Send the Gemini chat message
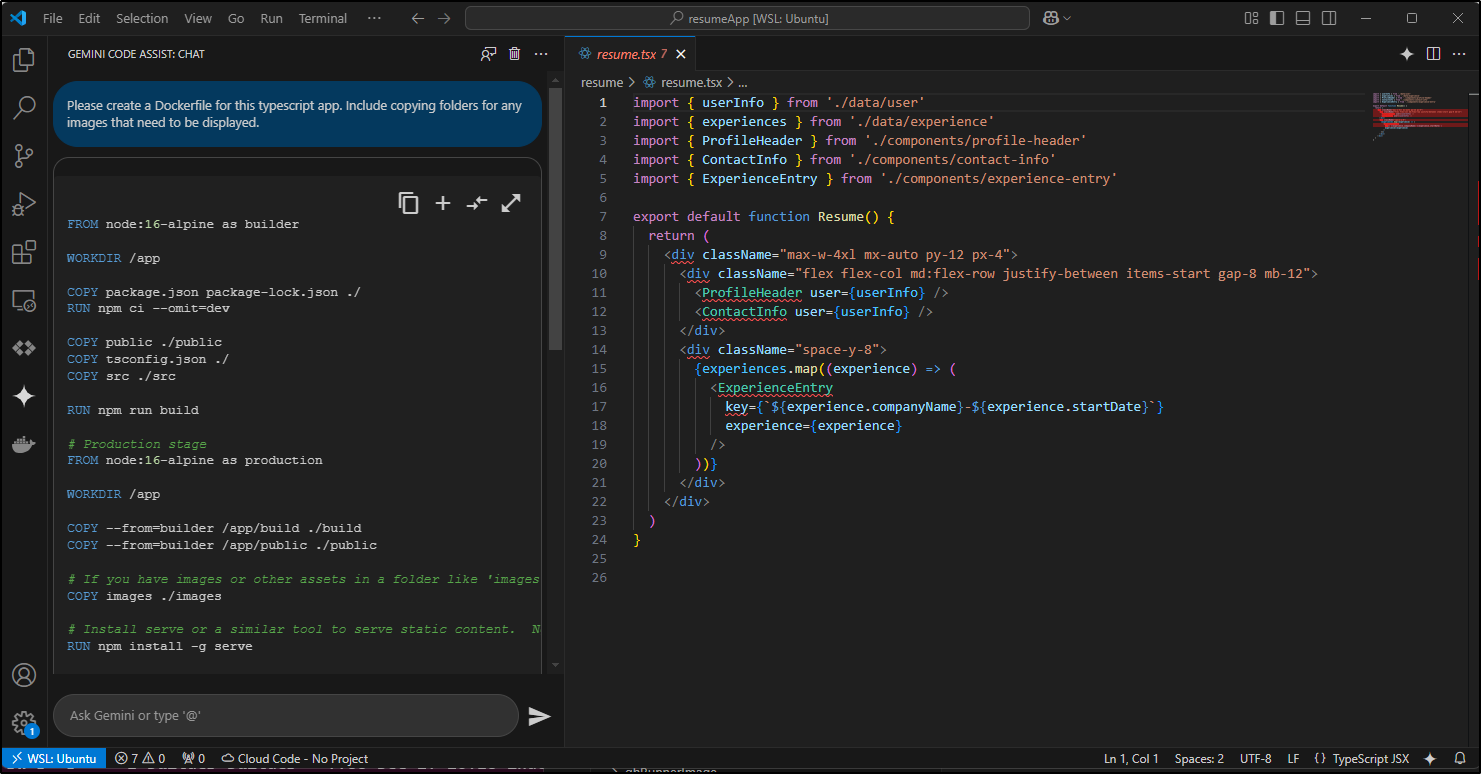Image resolution: width=1481 pixels, height=774 pixels. tap(539, 716)
